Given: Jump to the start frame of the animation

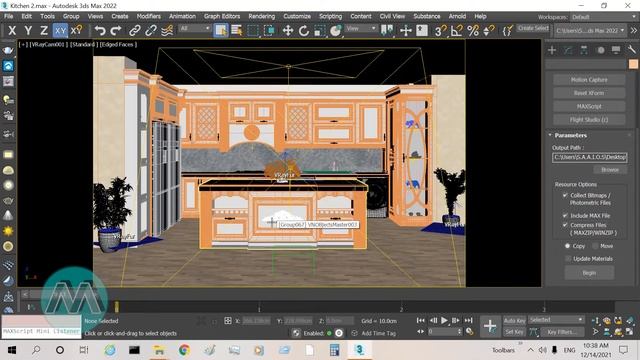Looking at the screenshot, I should (421, 320).
